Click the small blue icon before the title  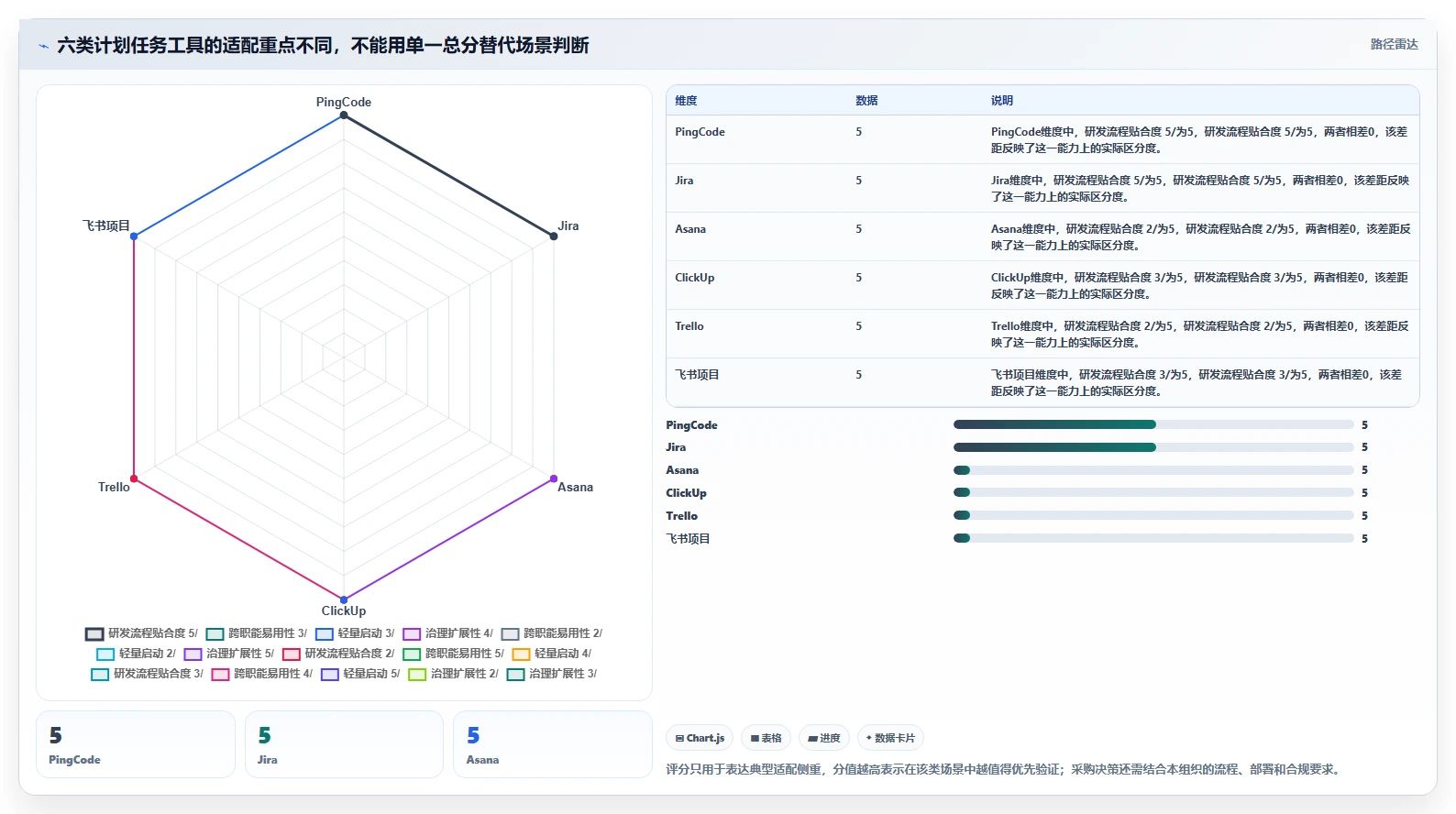coord(43,46)
